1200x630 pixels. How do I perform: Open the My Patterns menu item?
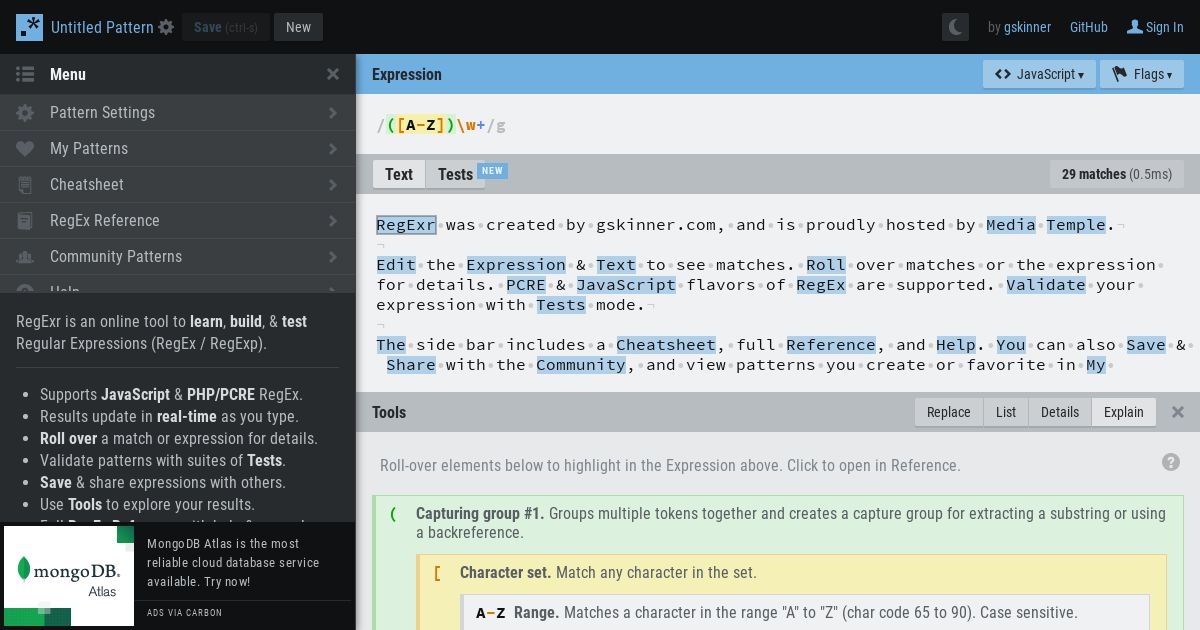click(x=177, y=149)
